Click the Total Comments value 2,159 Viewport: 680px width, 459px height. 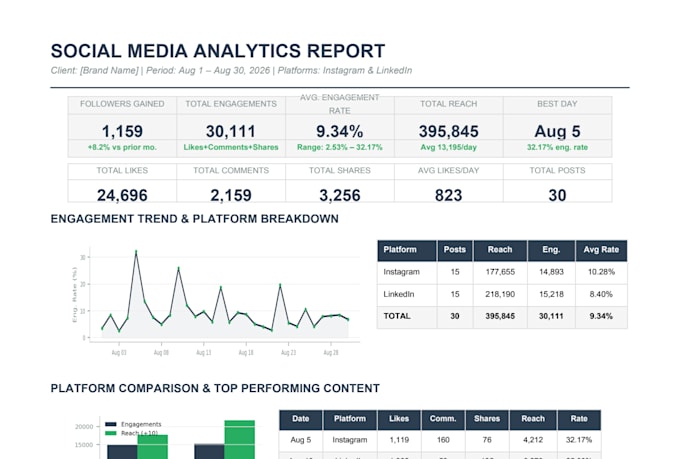231,195
